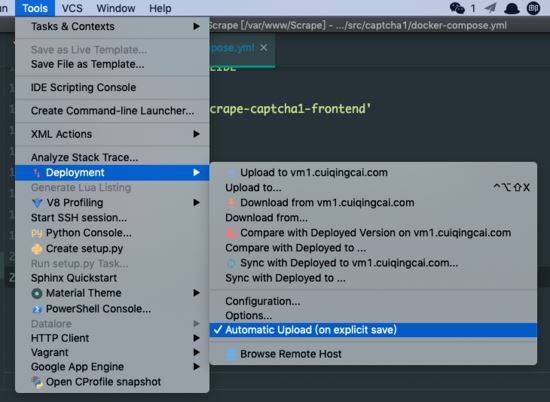Expand the HTTP Client submenu arrow
This screenshot has height=402, width=550.
pyautogui.click(x=196, y=338)
